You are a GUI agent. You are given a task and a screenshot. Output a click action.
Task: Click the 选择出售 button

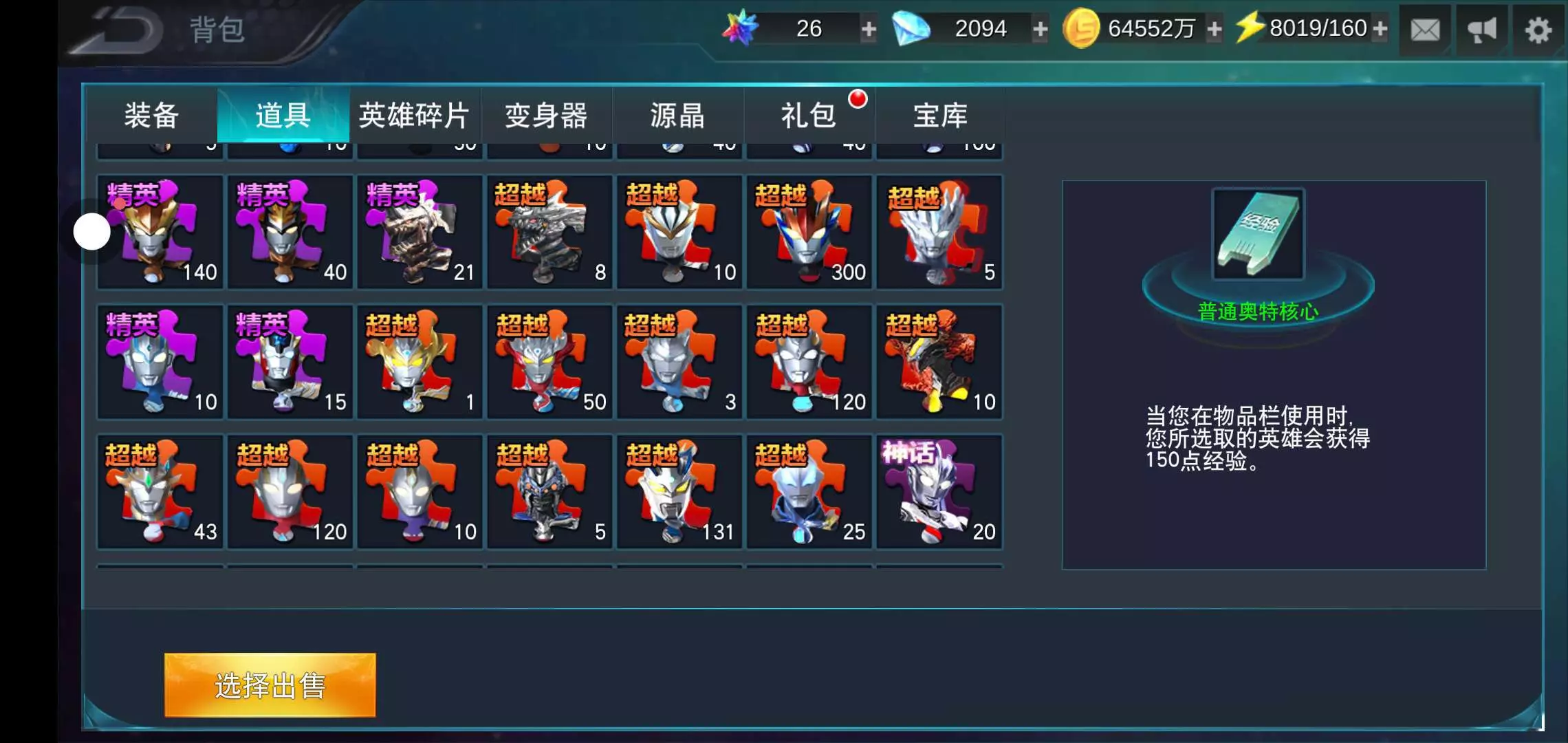[x=270, y=685]
